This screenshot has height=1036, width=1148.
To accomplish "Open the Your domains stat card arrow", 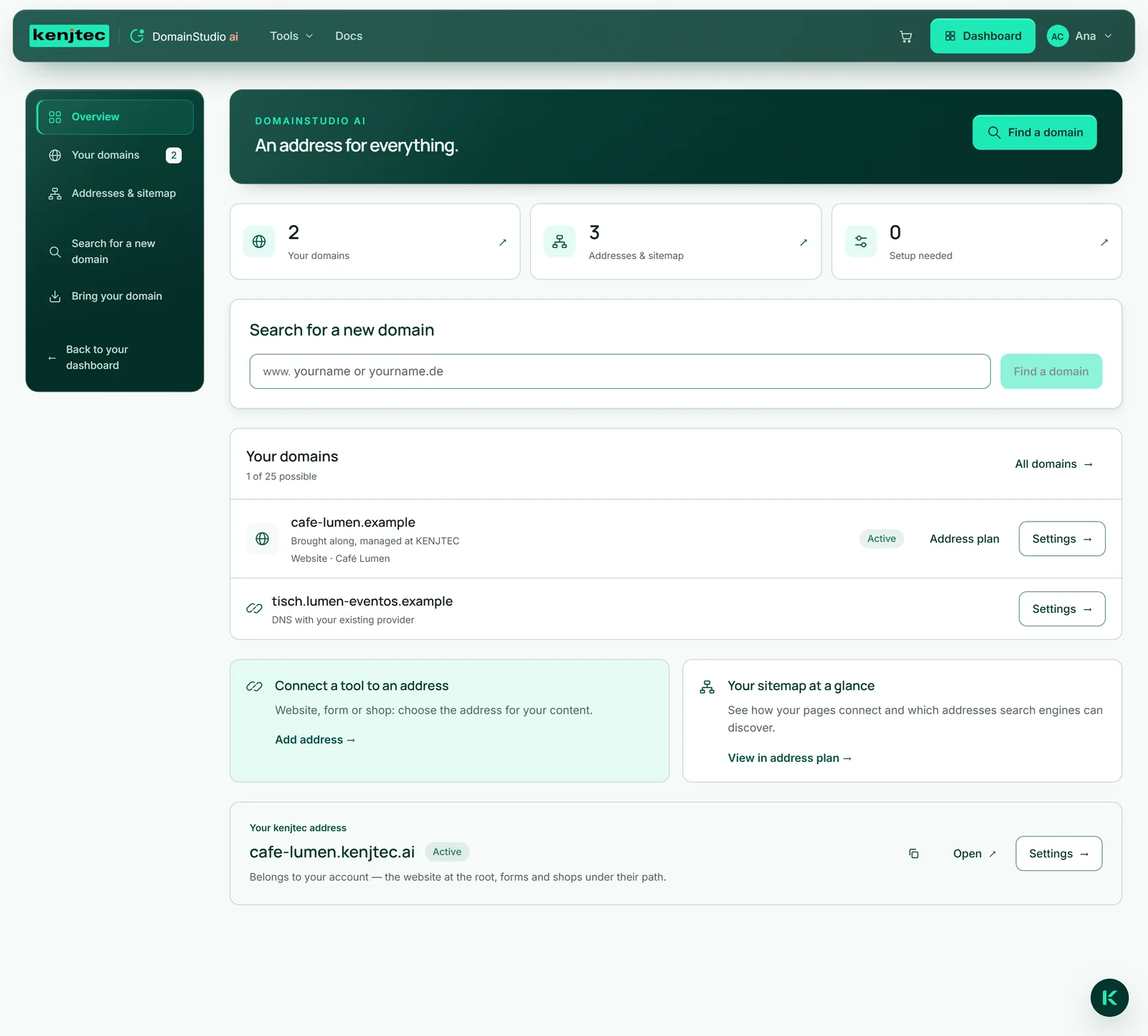I will pos(503,242).
